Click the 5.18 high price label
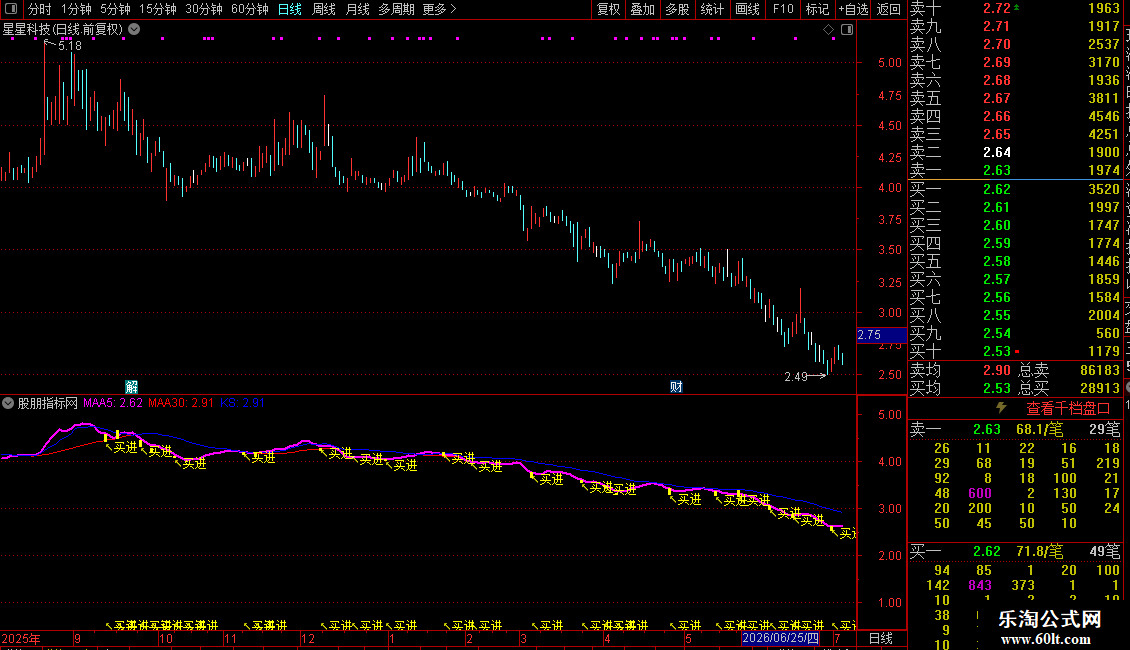This screenshot has height=650, width=1130. point(70,45)
